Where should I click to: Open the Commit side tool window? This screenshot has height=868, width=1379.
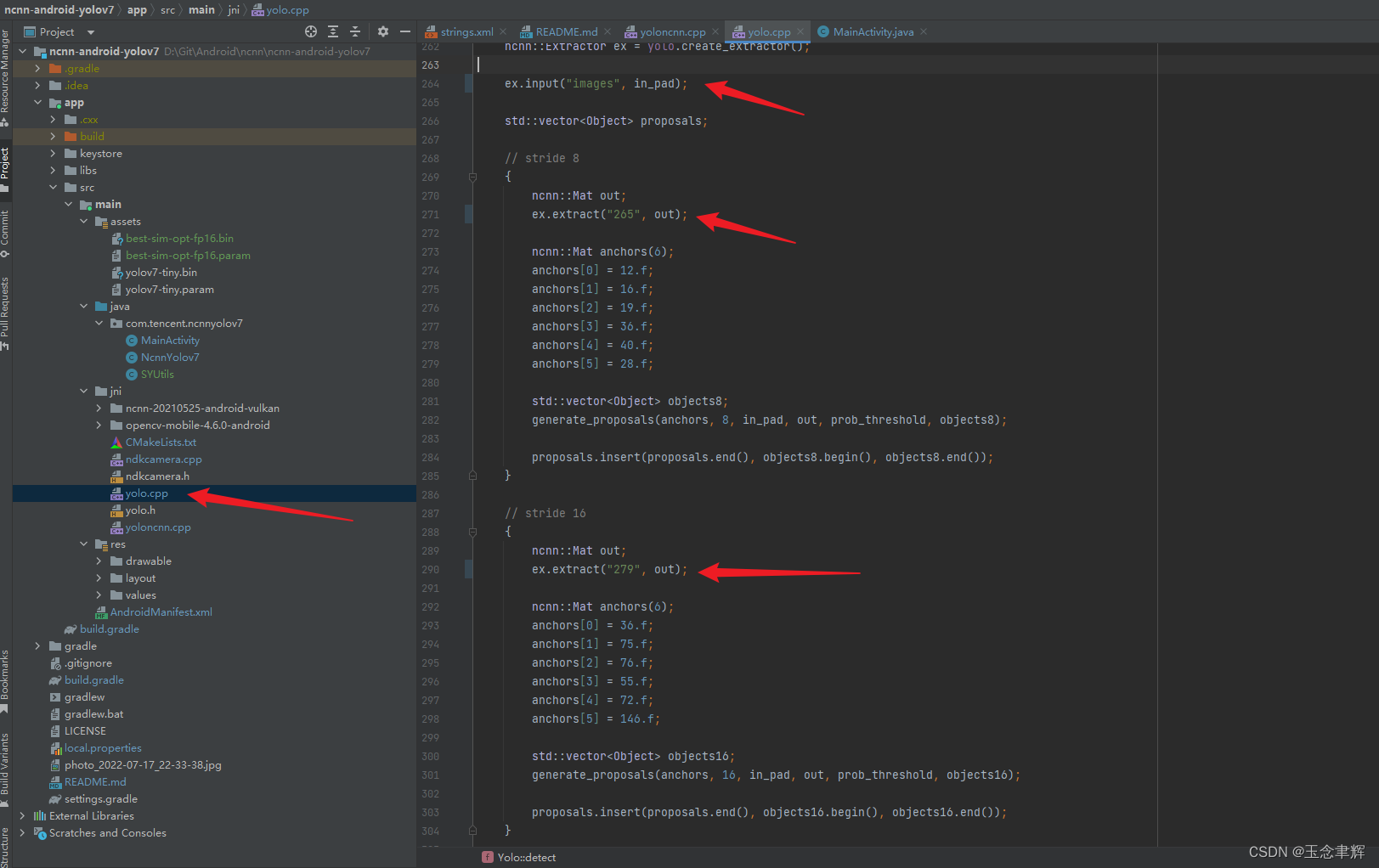(x=5, y=234)
